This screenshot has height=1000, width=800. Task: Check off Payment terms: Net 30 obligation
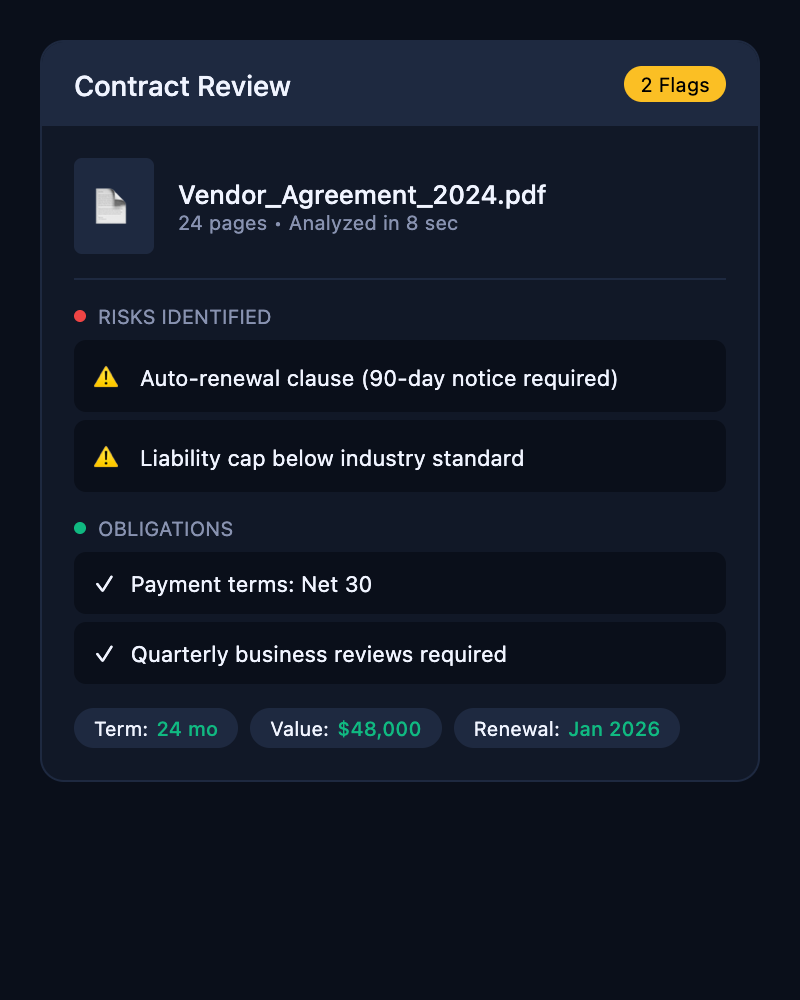coord(400,583)
